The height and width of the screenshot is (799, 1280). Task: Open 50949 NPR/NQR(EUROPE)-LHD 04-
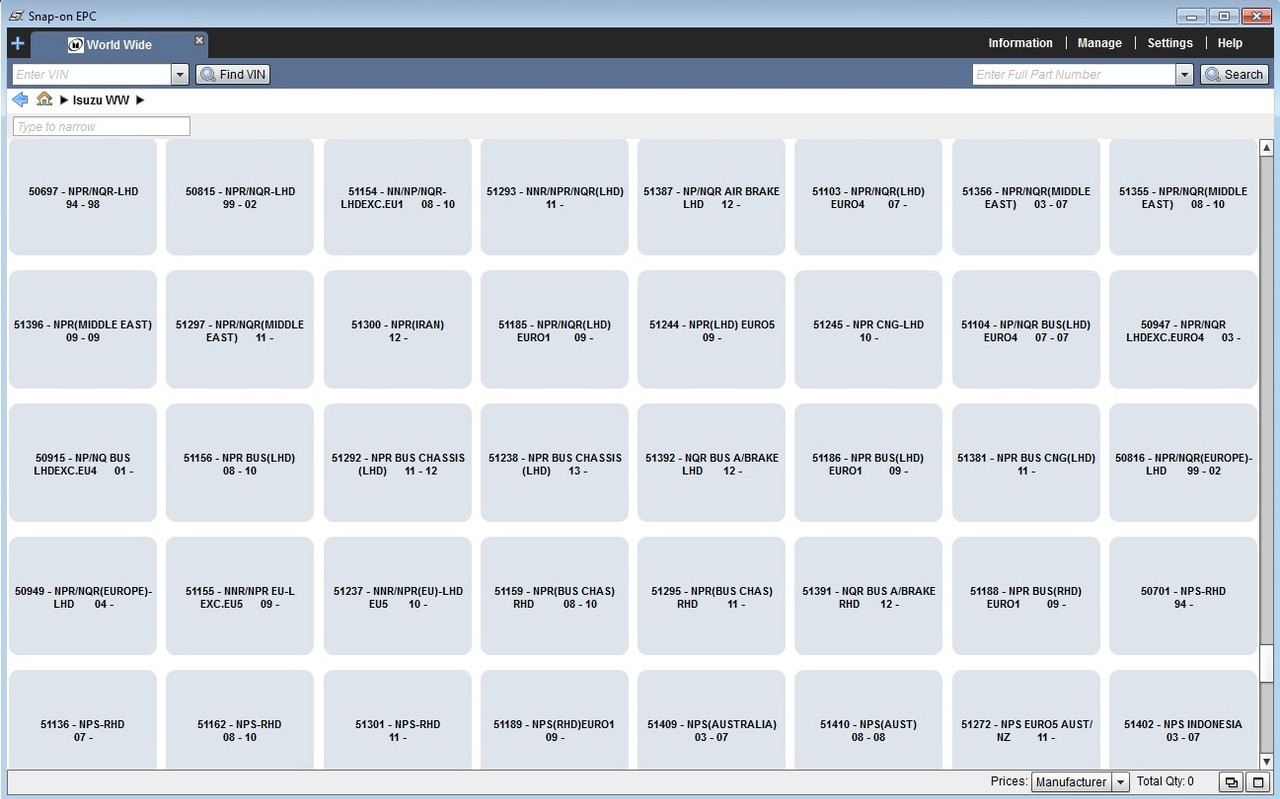click(x=83, y=596)
